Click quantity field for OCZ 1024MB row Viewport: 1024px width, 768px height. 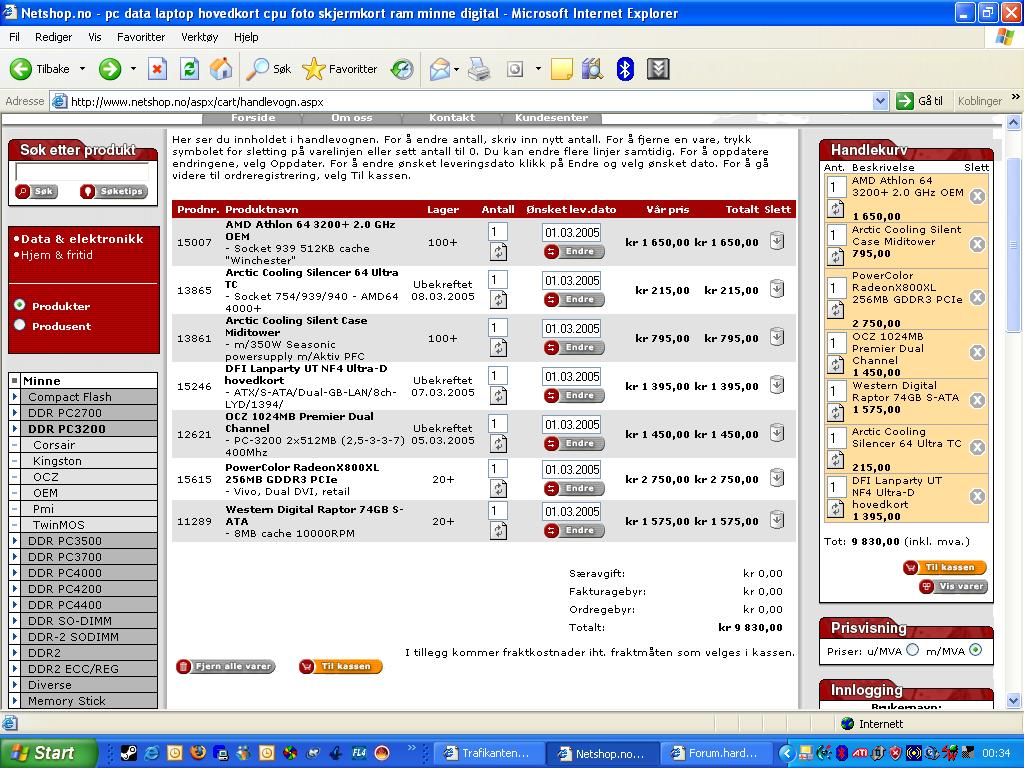point(498,424)
